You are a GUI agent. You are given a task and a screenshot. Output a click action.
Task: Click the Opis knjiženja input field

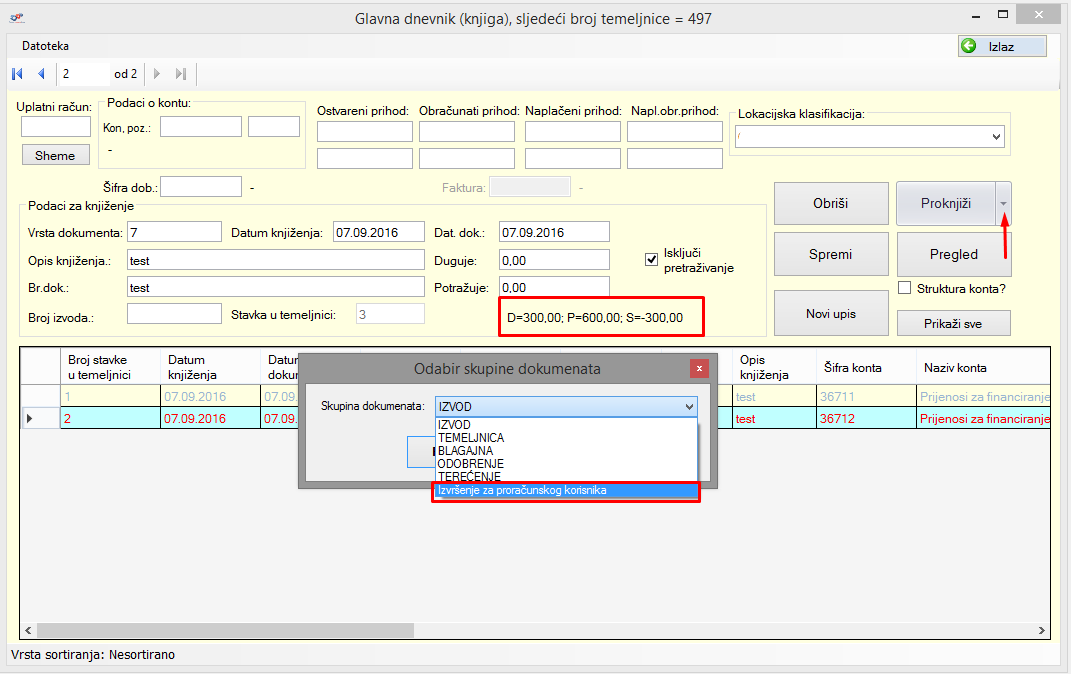pyautogui.click(x=276, y=260)
